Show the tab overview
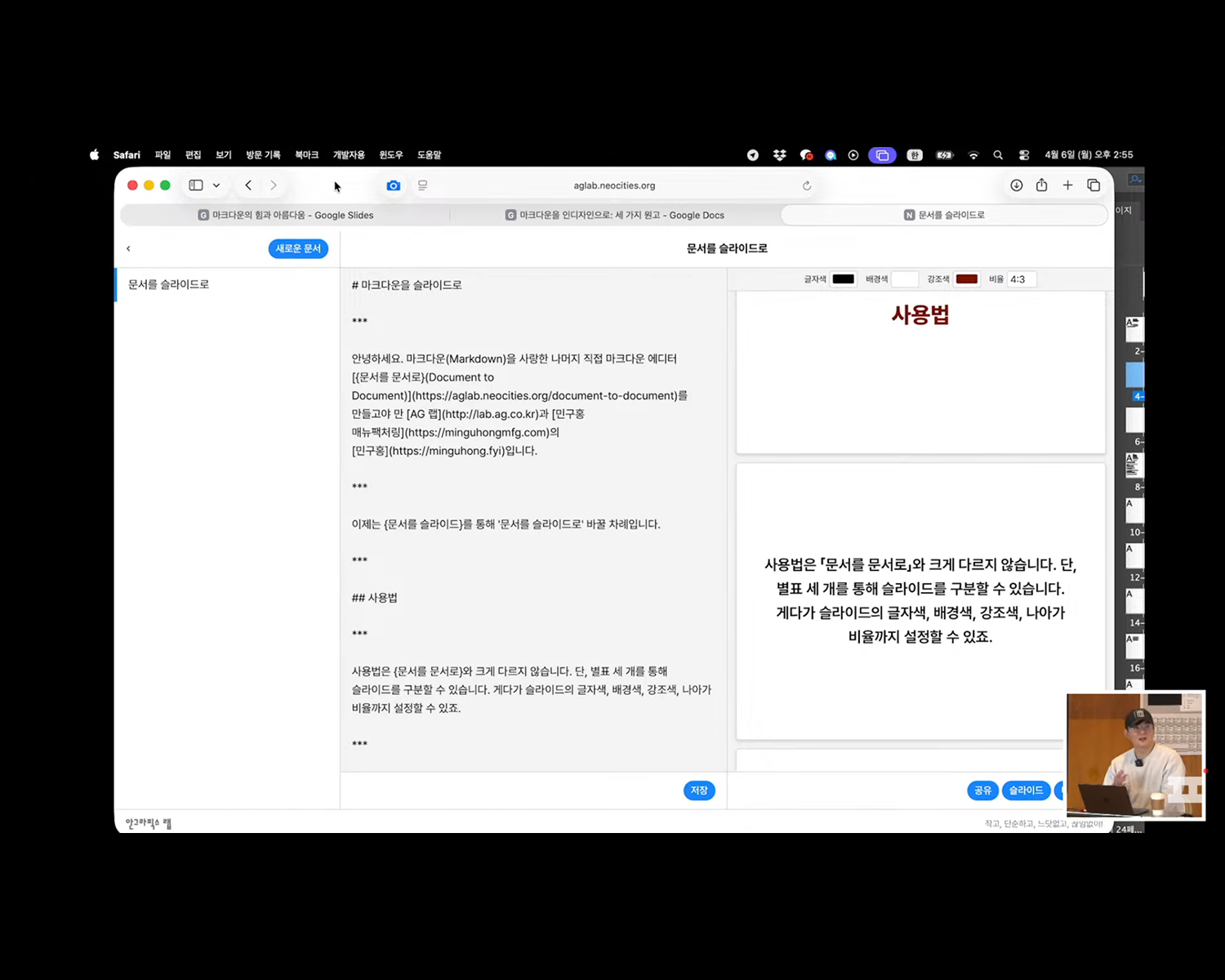 pyautogui.click(x=1094, y=185)
